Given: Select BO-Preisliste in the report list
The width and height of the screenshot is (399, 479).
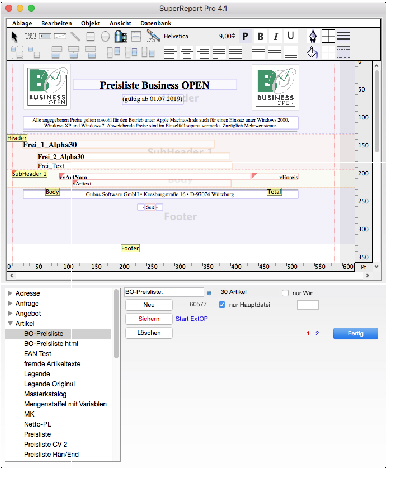Looking at the screenshot, I should (58, 334).
